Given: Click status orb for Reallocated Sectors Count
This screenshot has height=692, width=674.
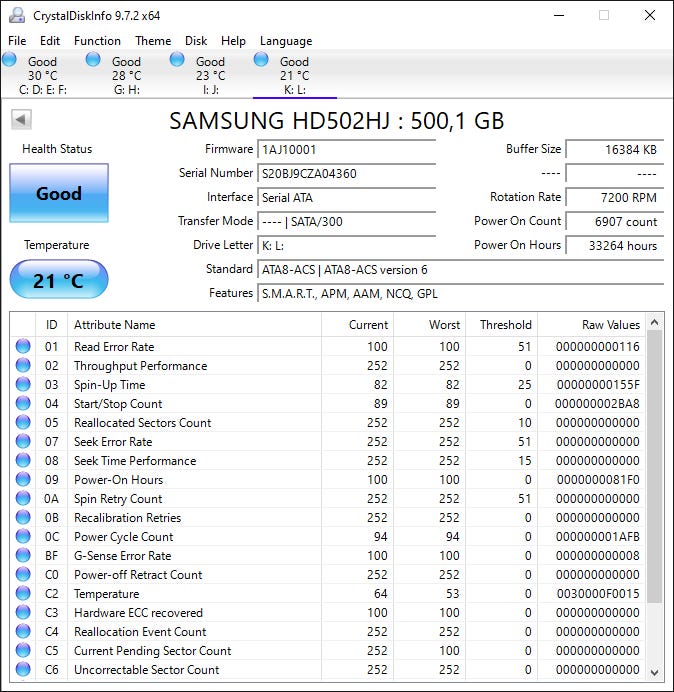Looking at the screenshot, I should click(23, 423).
